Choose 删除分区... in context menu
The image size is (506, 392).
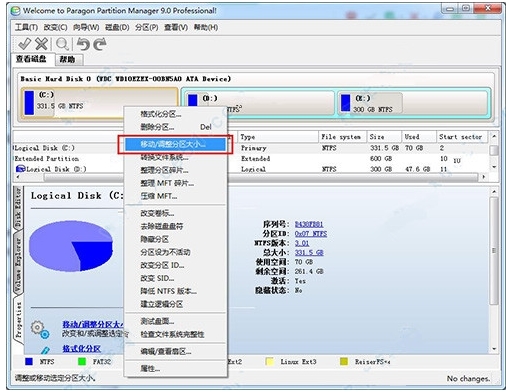pos(176,127)
